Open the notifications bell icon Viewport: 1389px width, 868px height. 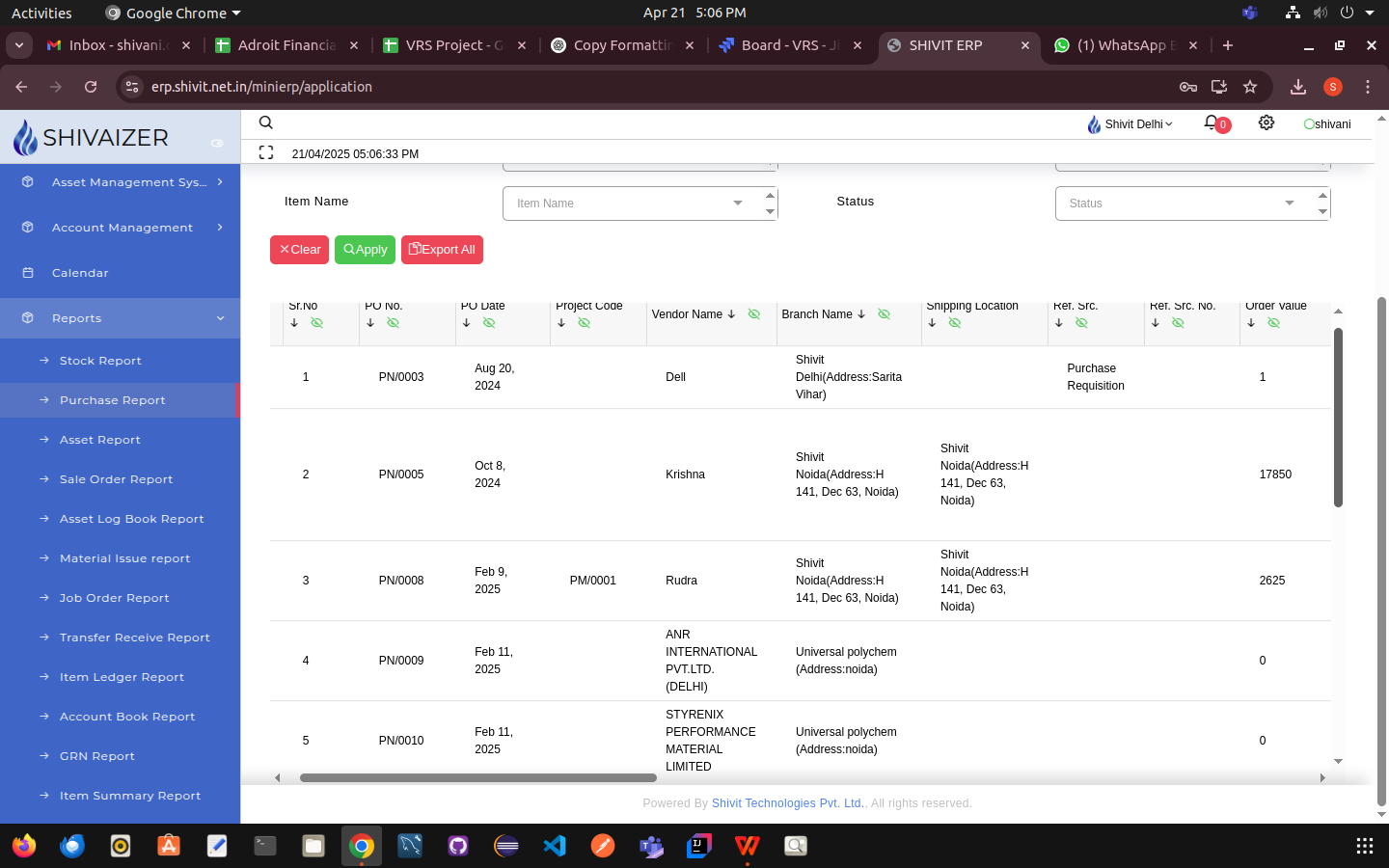[1212, 122]
